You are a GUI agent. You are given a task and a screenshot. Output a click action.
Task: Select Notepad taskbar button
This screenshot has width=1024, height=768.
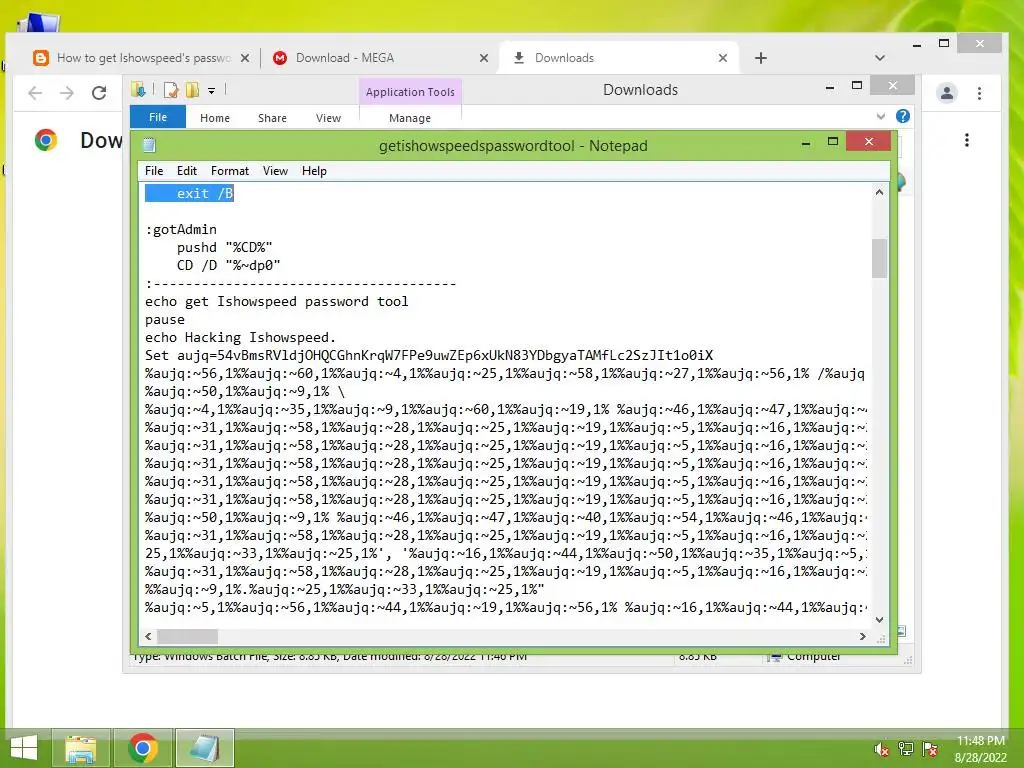click(204, 748)
